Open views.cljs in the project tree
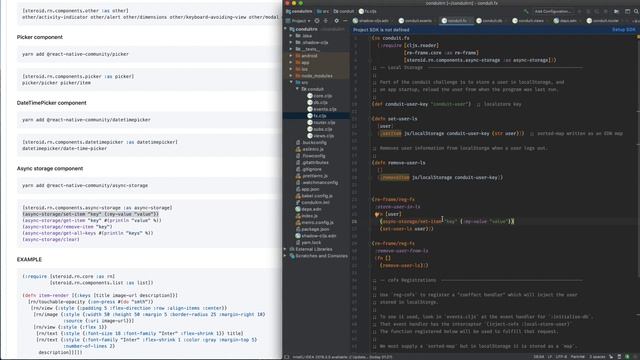640x360 pixels. tap(321, 136)
